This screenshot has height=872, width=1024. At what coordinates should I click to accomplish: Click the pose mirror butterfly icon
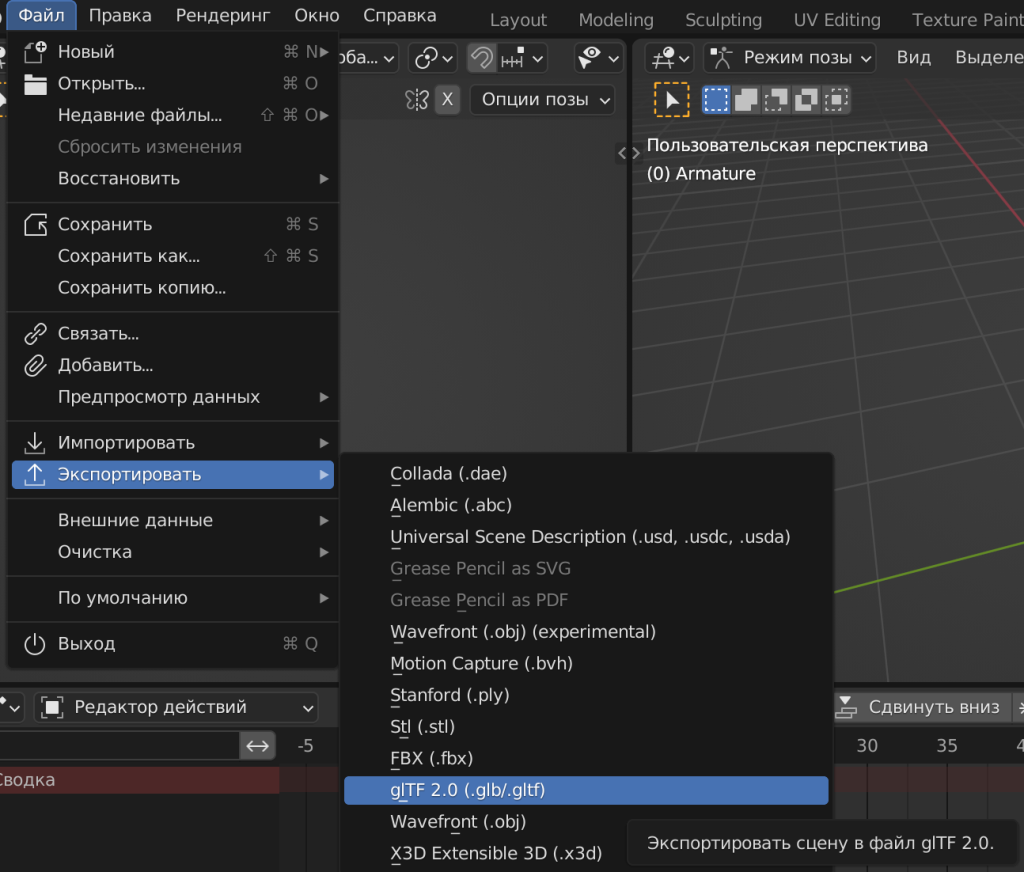[417, 100]
